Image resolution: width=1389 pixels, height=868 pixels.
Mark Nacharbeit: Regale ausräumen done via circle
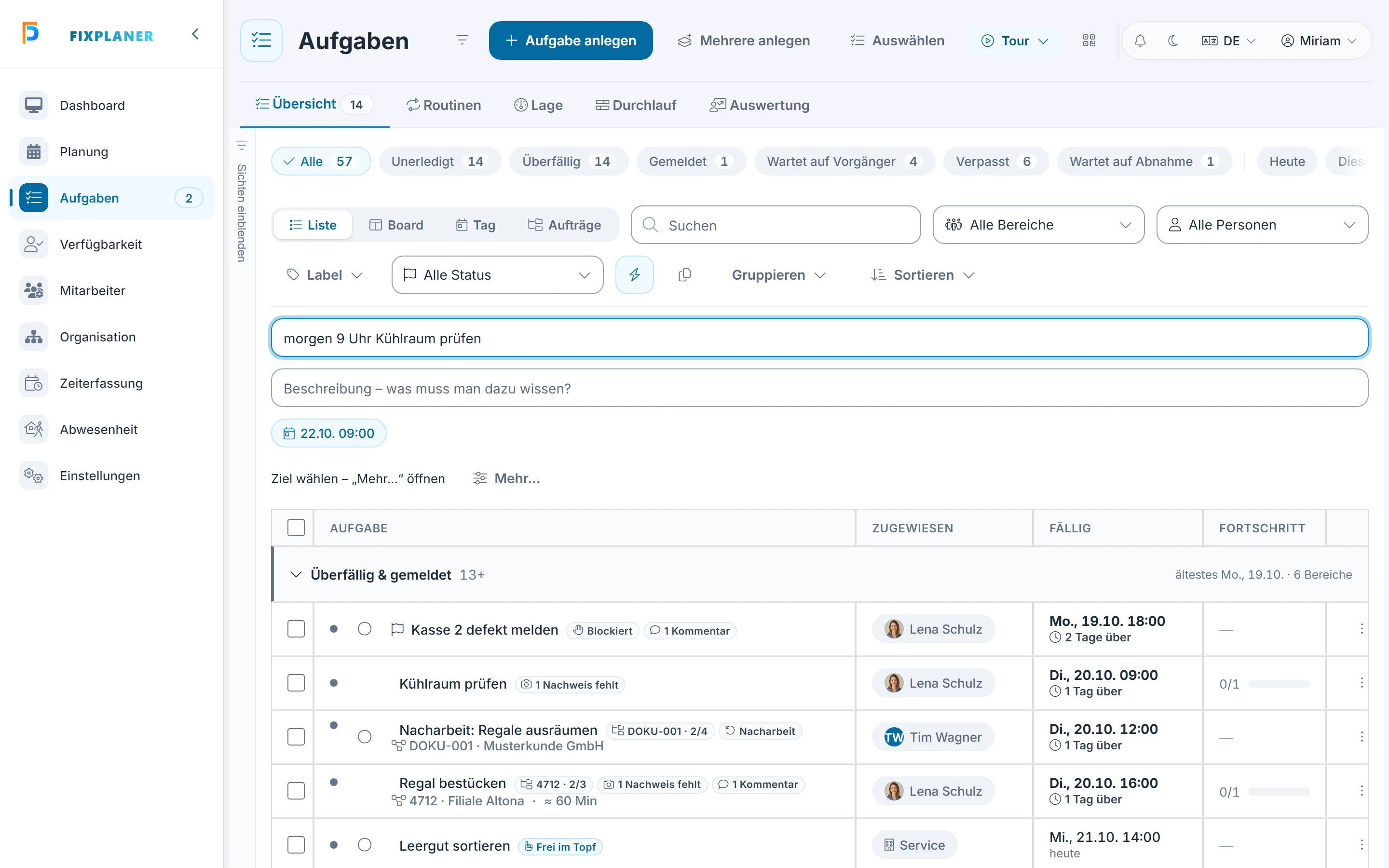pyautogui.click(x=365, y=737)
